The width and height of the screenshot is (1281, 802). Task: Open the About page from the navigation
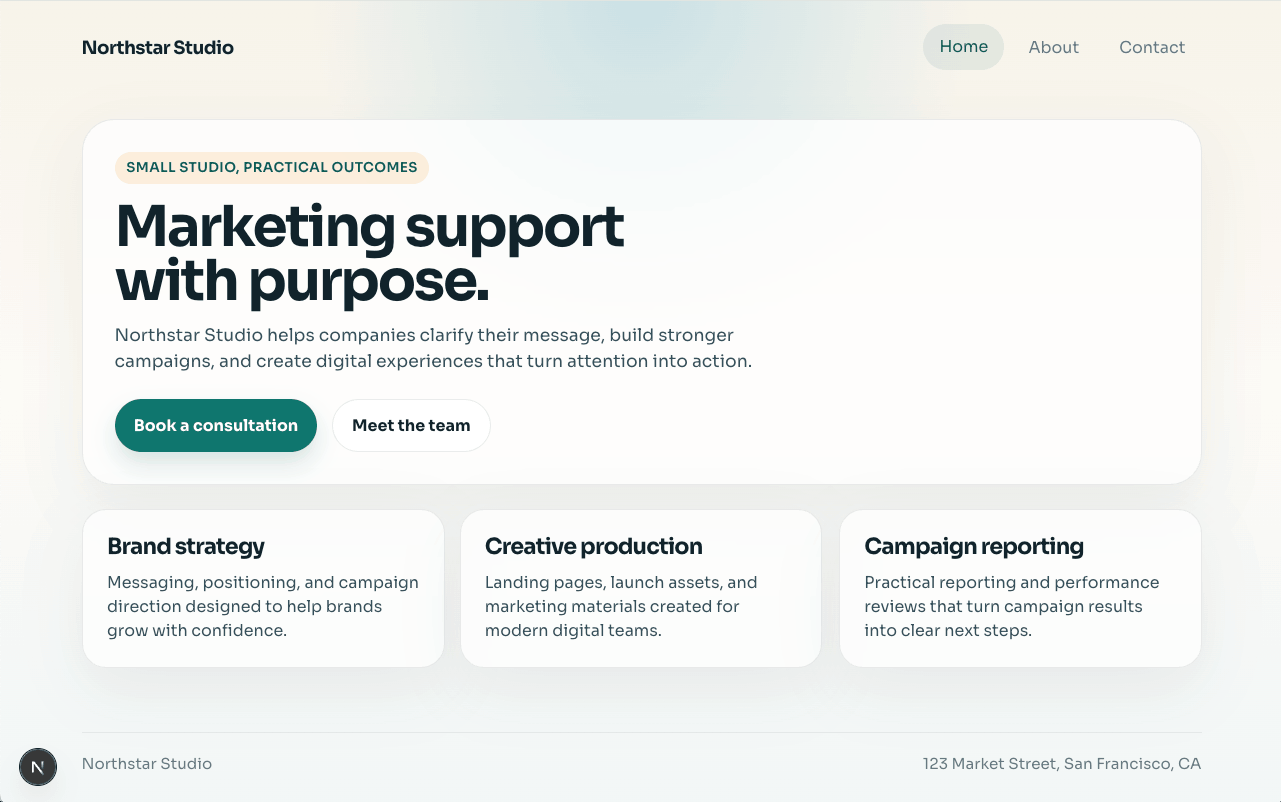[1053, 46]
